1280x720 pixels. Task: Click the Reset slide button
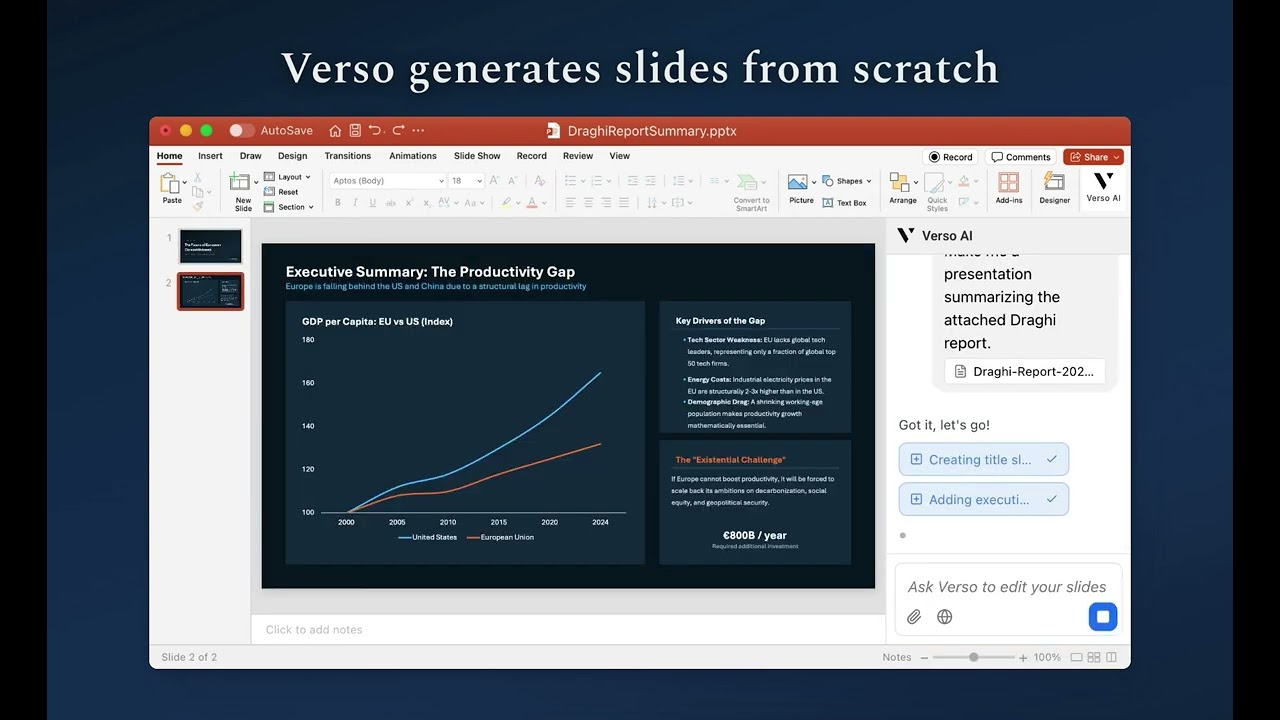[281, 192]
